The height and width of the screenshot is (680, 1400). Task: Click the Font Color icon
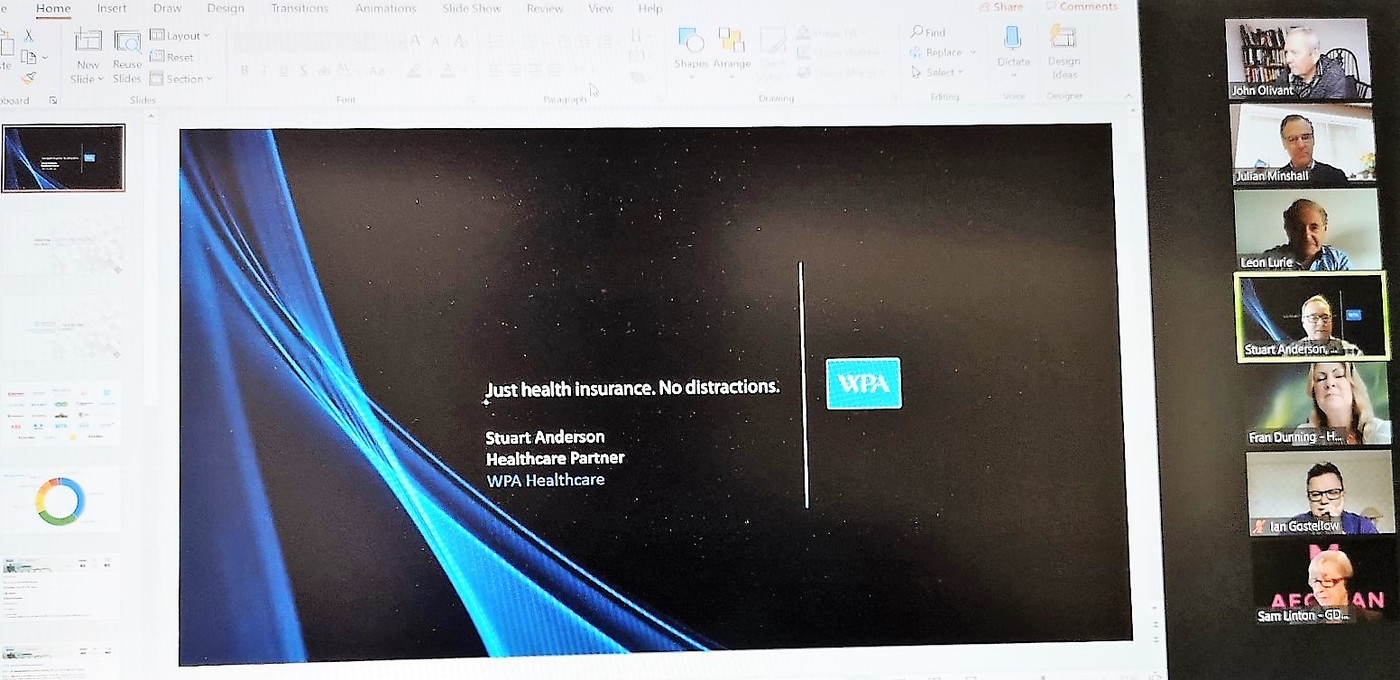(448, 70)
